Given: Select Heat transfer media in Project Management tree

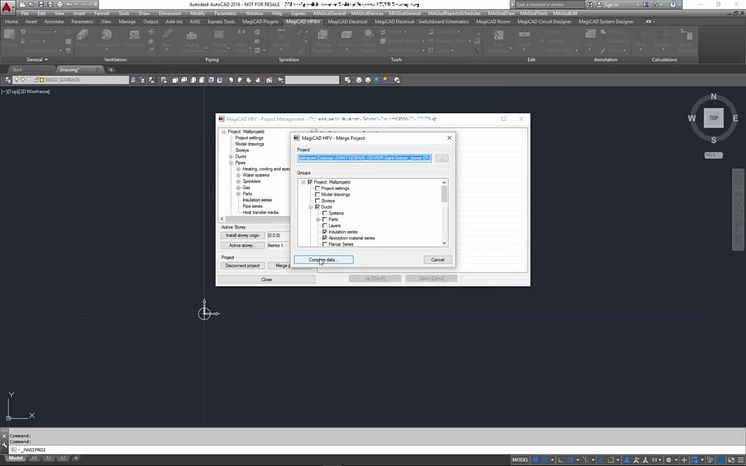Looking at the screenshot, I should click(x=260, y=212).
